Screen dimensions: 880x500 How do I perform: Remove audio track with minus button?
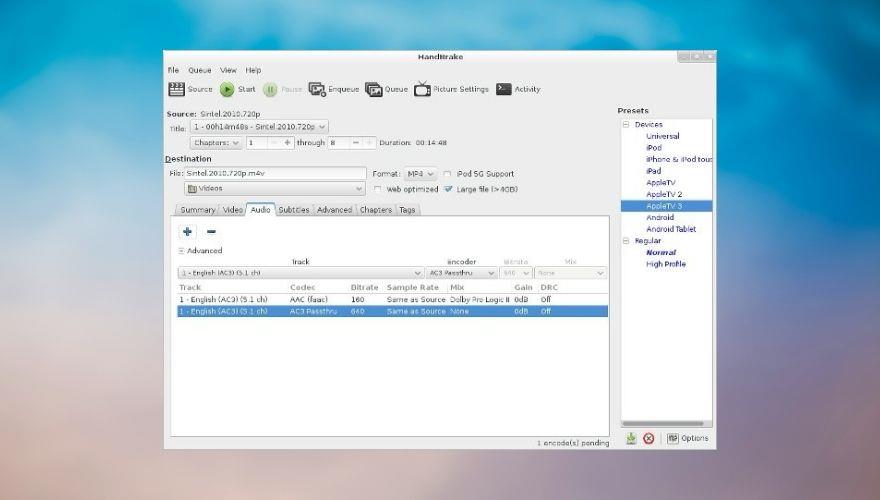(211, 232)
